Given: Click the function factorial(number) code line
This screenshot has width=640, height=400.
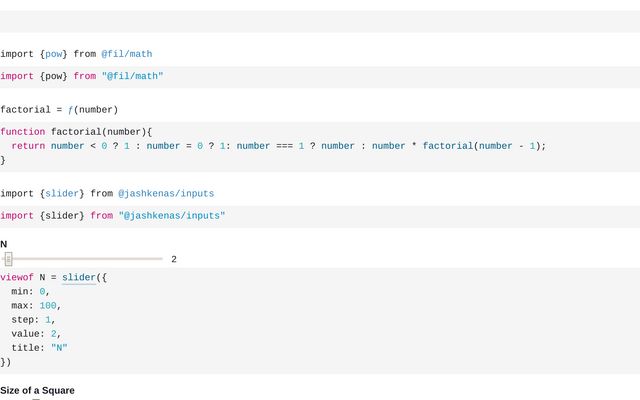Looking at the screenshot, I should pos(76,132).
